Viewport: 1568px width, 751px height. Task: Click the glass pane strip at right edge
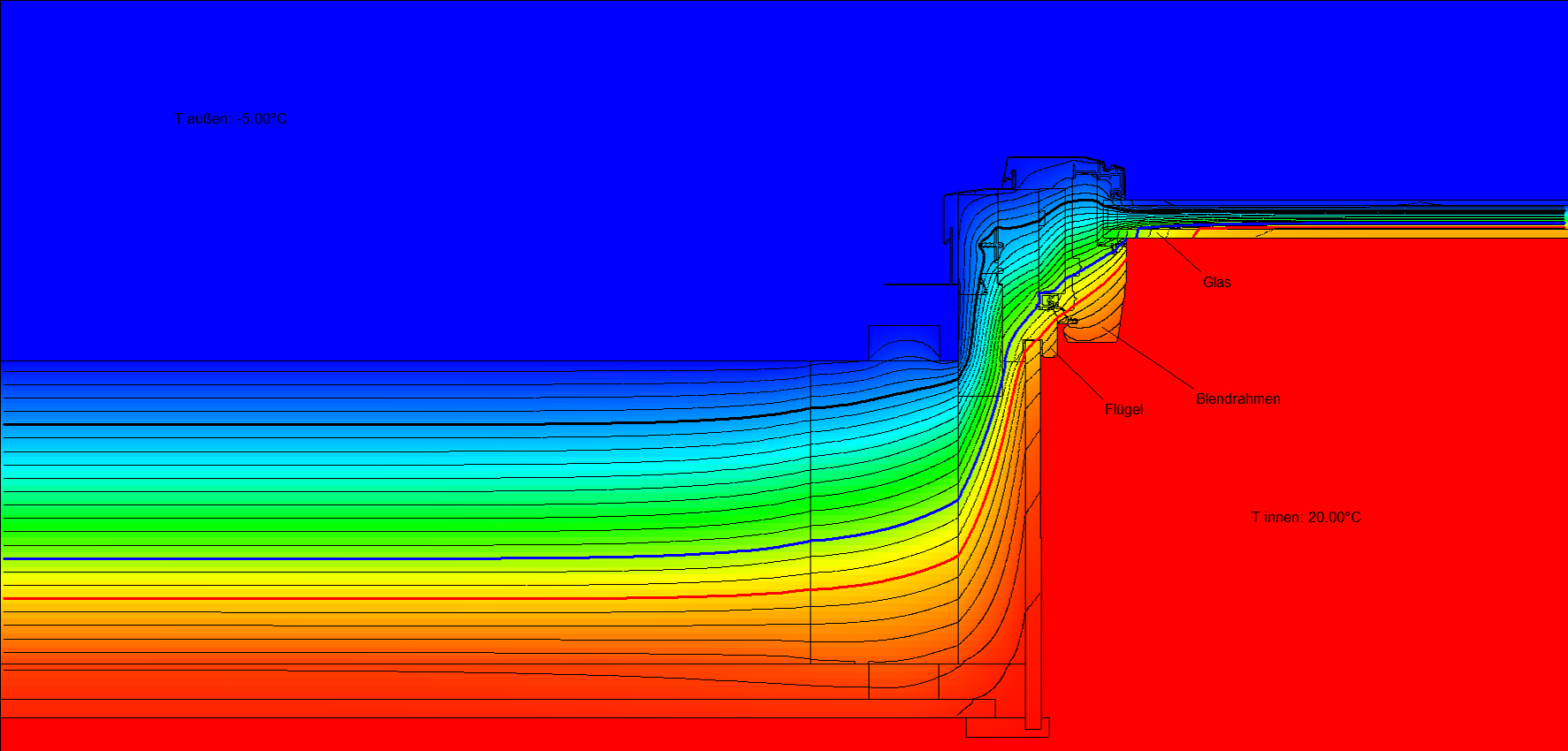1414,215
